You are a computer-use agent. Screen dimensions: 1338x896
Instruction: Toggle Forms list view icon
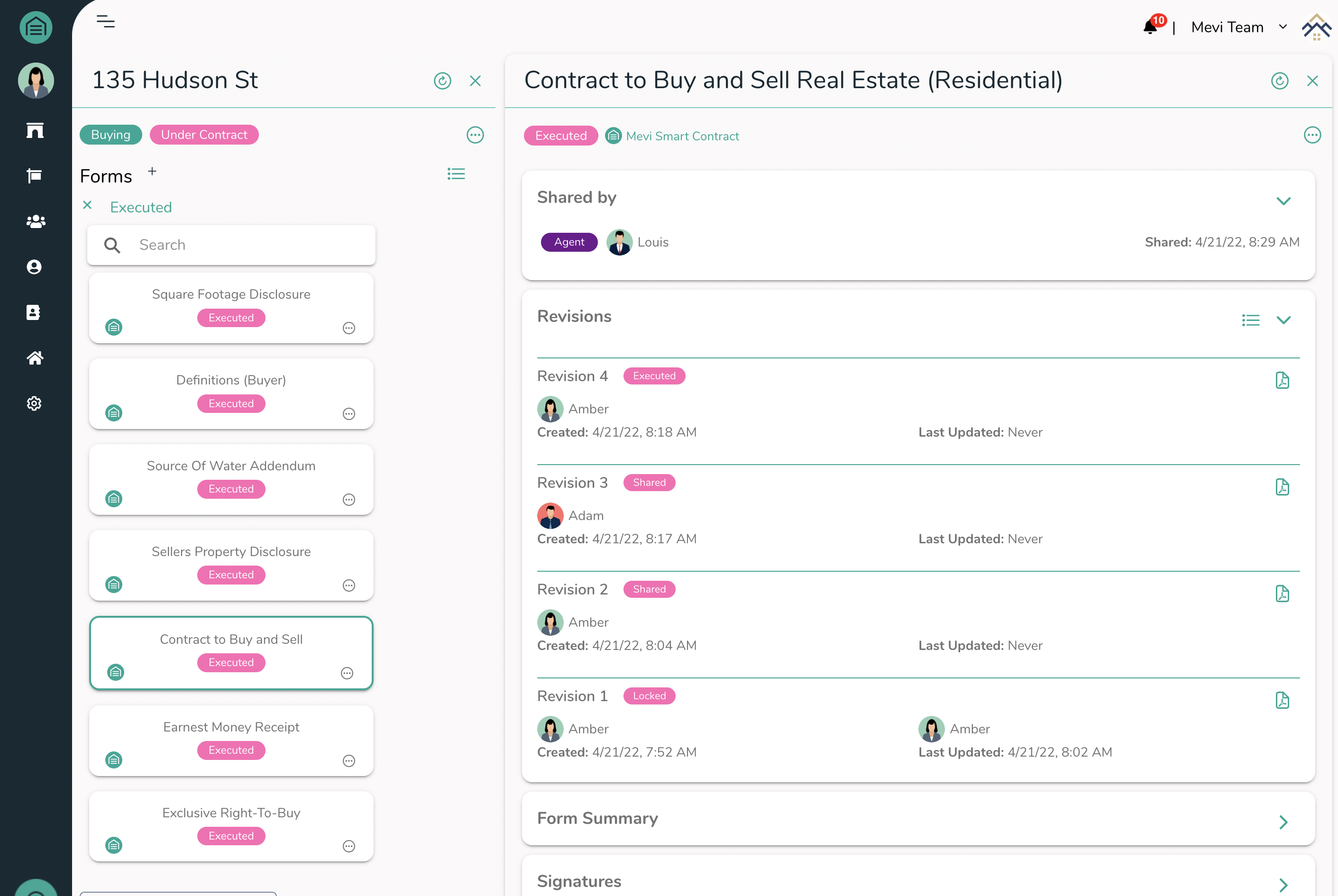pos(456,174)
